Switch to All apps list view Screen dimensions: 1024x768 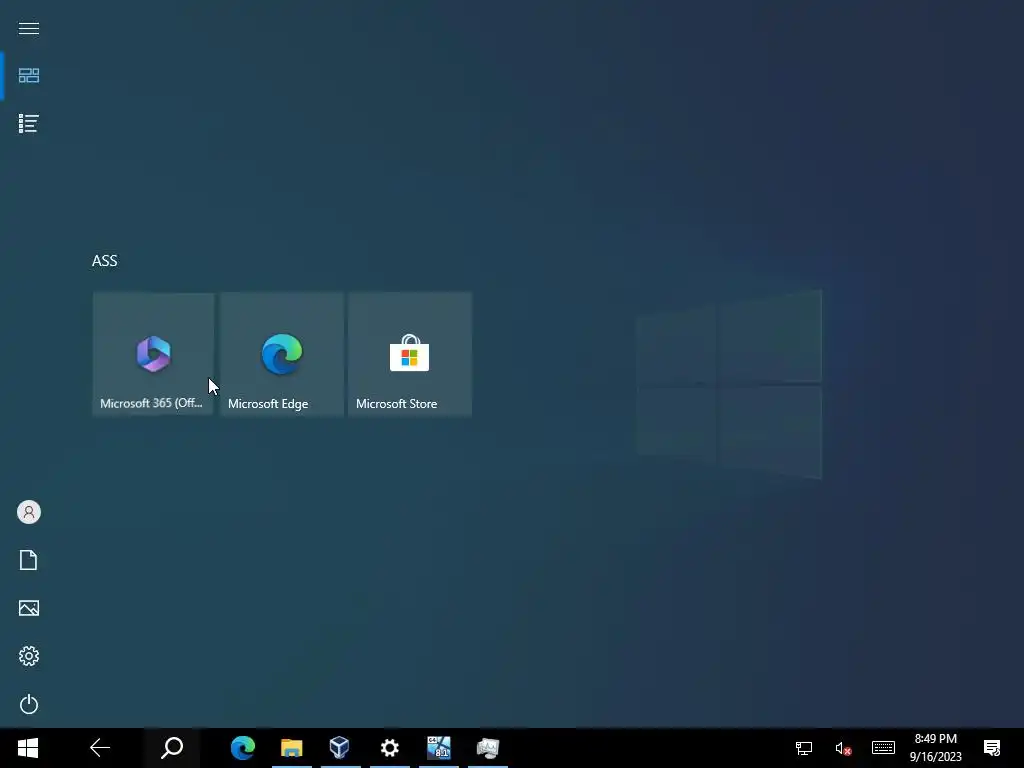(x=29, y=123)
